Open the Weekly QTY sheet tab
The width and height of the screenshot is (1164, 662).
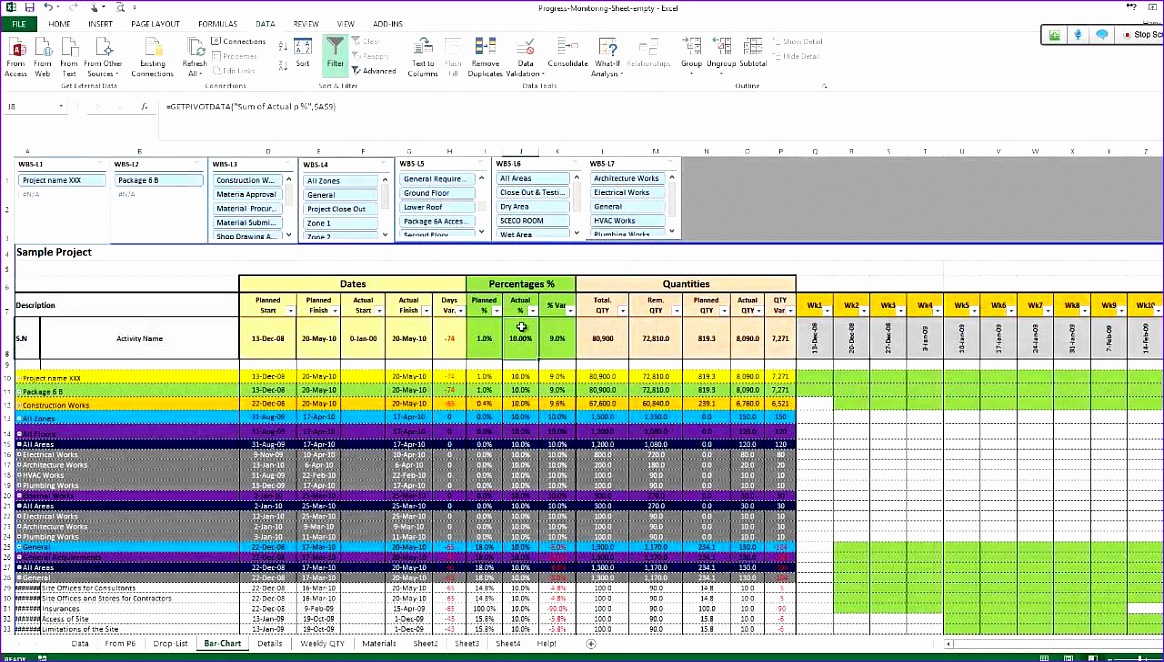(322, 643)
